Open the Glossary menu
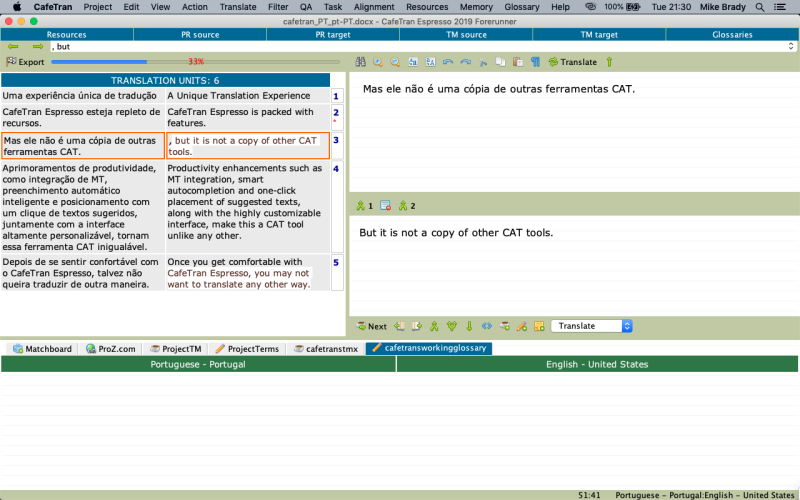This screenshot has height=500, width=800. coord(521,7)
